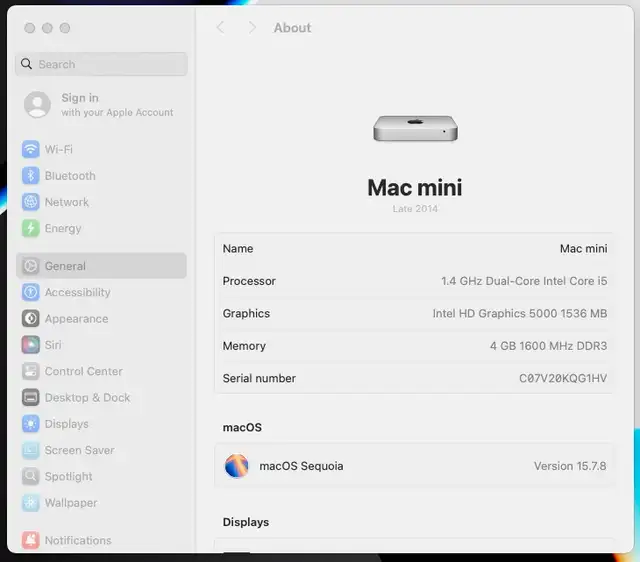Viewport: 640px width, 562px height.
Task: Select the Wi-Fi label in sidebar
Action: (x=59, y=149)
